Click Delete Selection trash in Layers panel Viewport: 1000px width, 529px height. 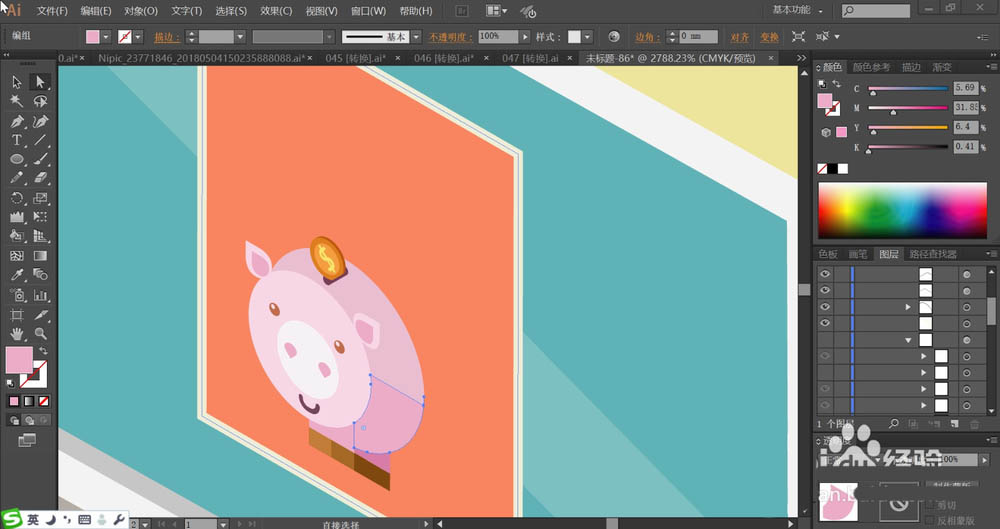tap(974, 424)
